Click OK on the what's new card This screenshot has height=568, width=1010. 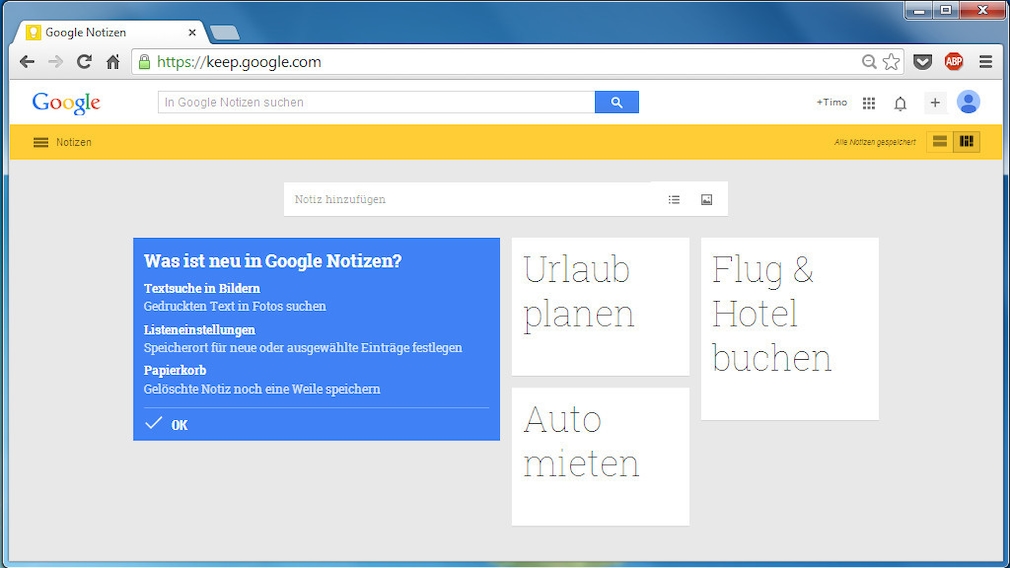point(166,424)
